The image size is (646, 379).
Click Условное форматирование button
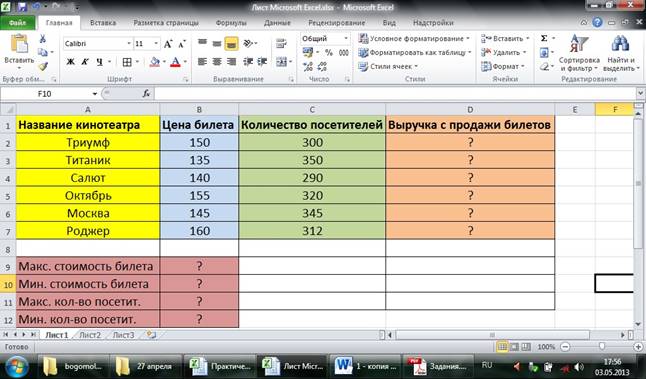click(414, 38)
